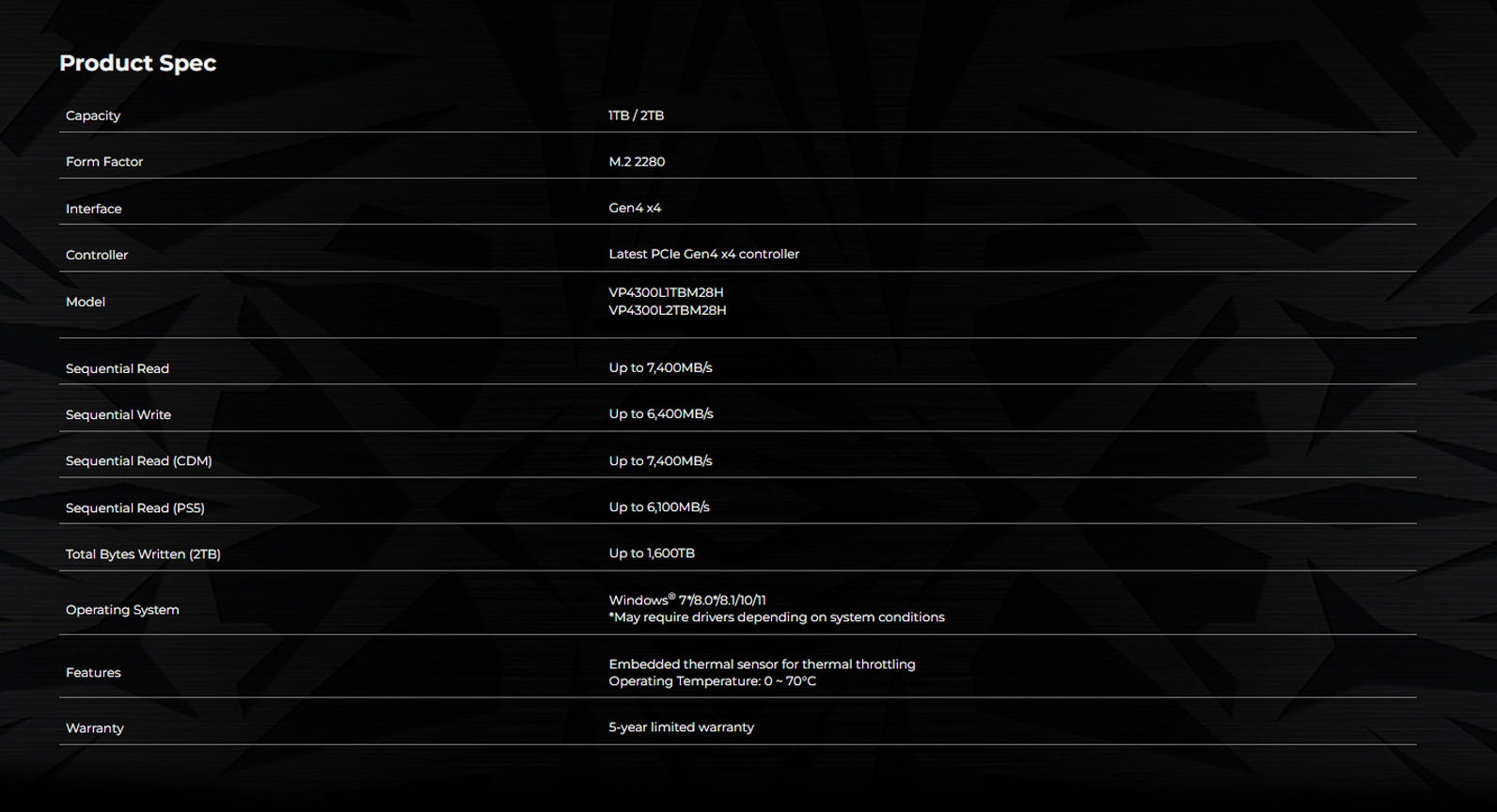Click model number VP4300L1TBM28H
Viewport: 1497px width, 812px height.
(x=666, y=292)
